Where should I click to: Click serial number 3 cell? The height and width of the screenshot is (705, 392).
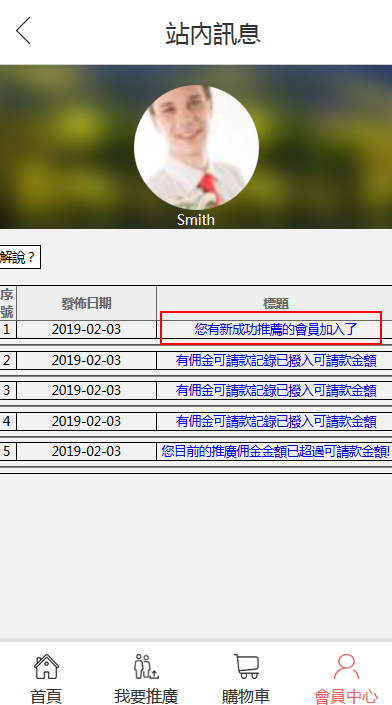click(x=7, y=391)
